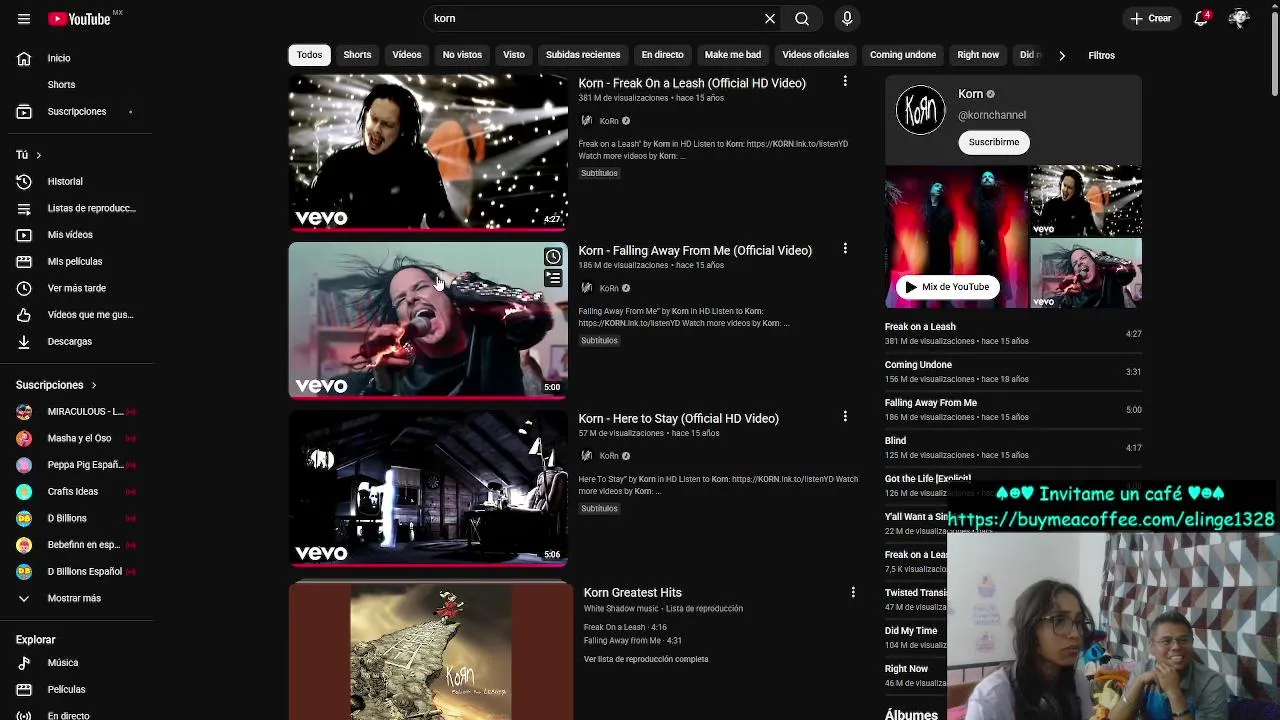Viewport: 1280px width, 720px height.
Task: Select the No vistos chip
Action: pos(462,55)
